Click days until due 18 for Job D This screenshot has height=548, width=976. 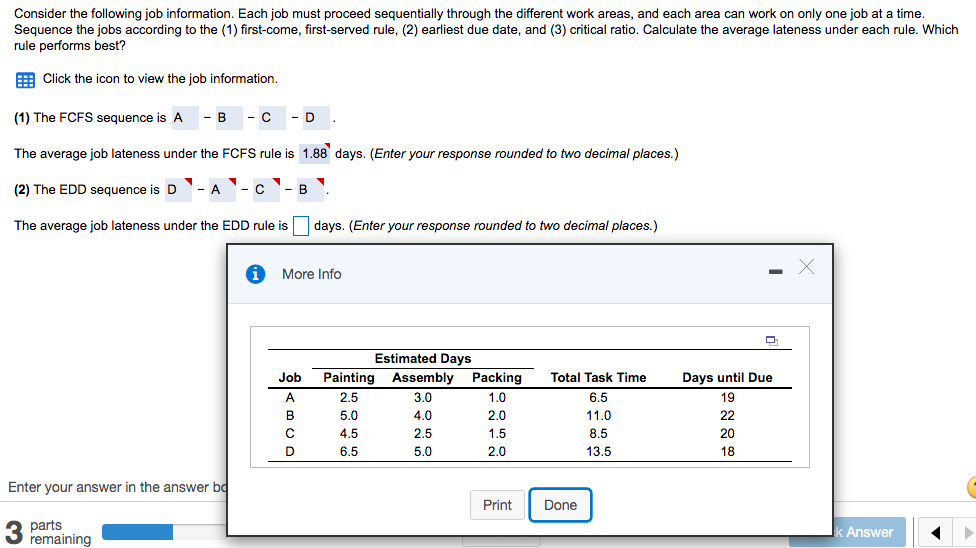click(727, 451)
